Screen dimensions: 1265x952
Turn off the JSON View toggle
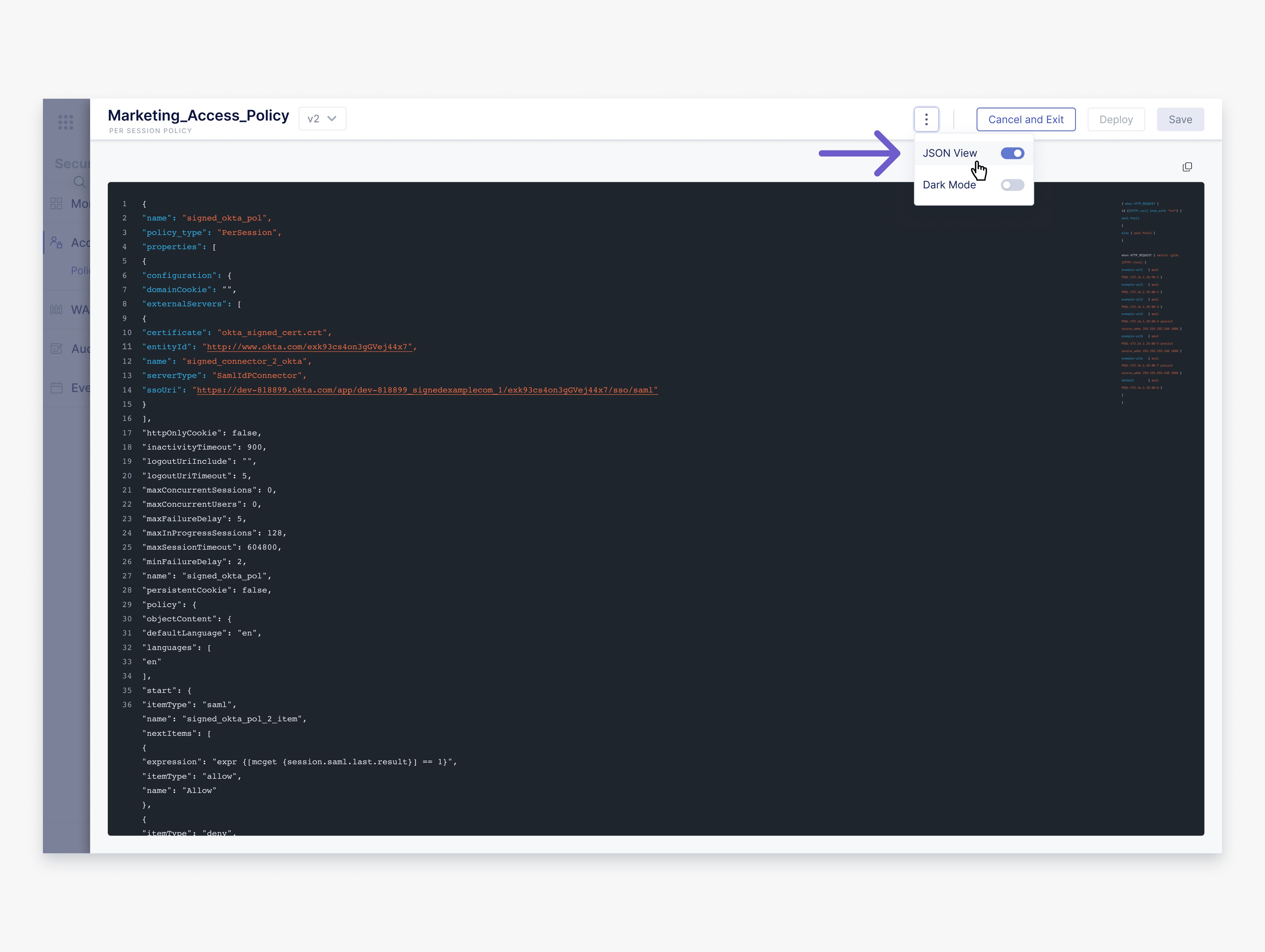point(1012,153)
